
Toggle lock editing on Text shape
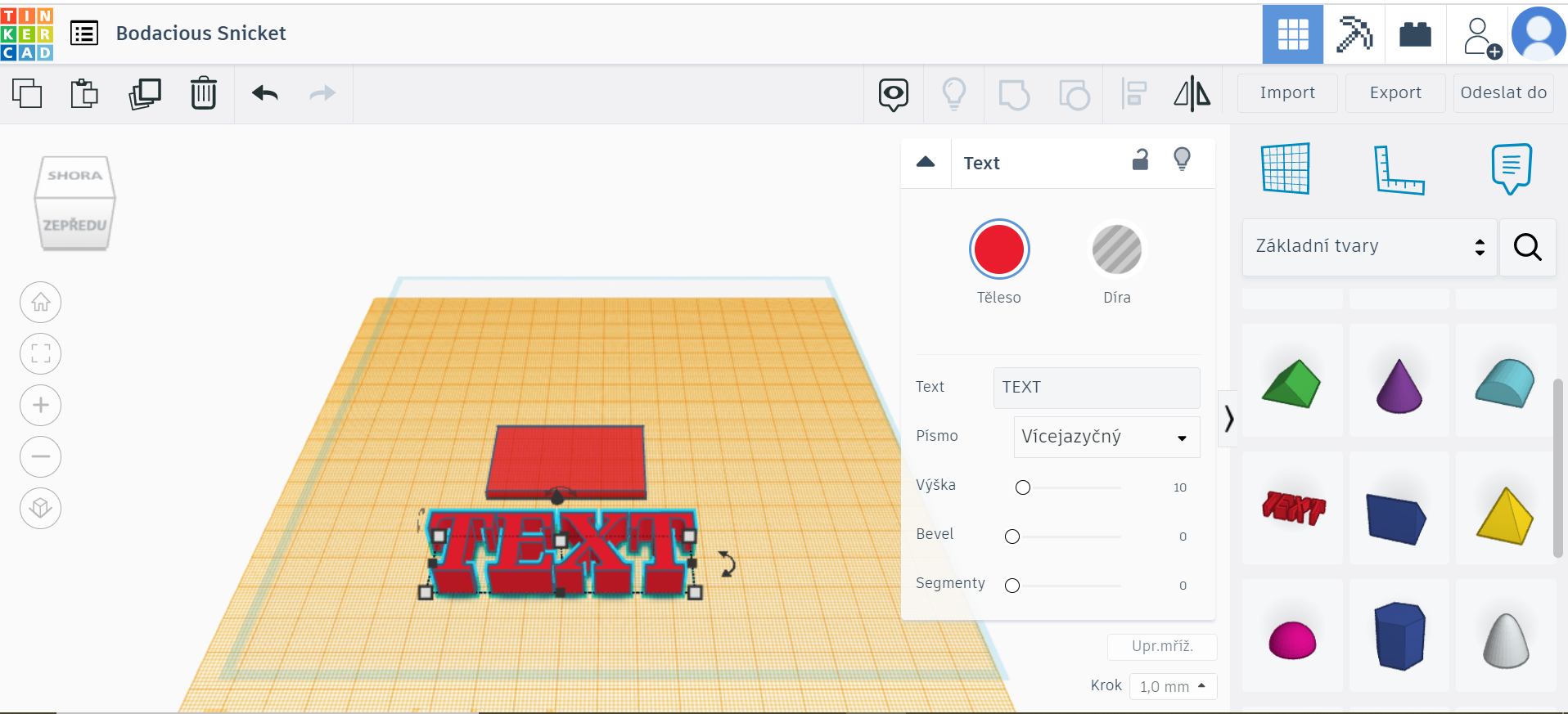pyautogui.click(x=1140, y=159)
